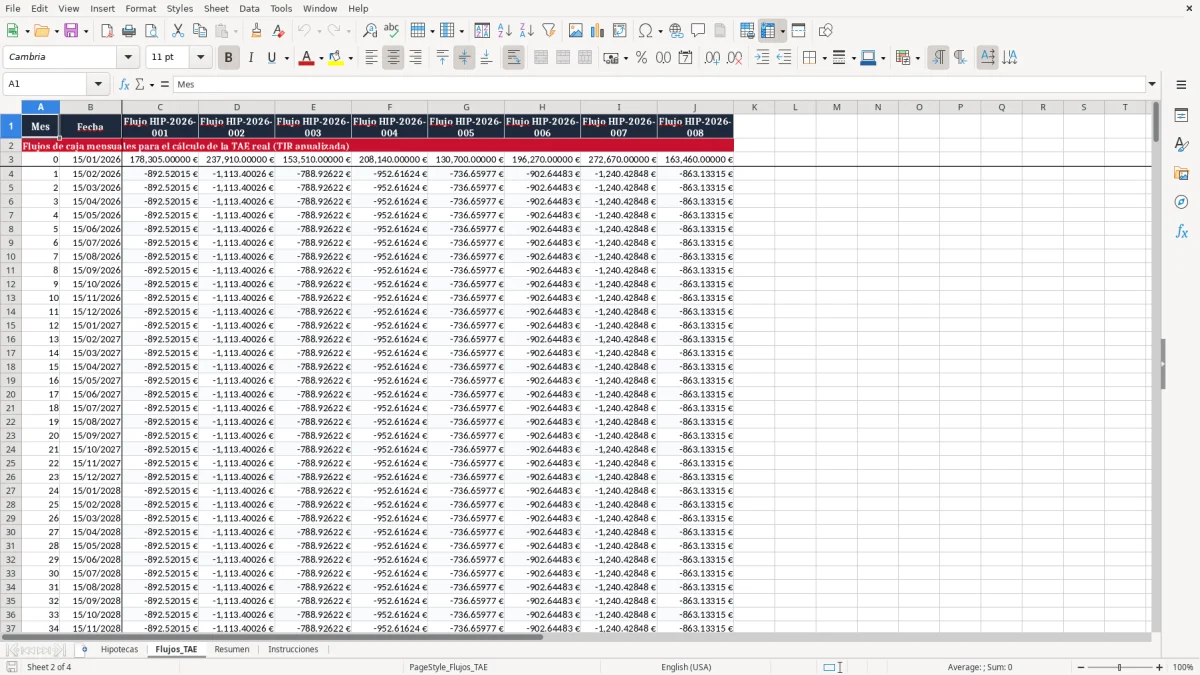Click the Copy icon
The height and width of the screenshot is (675, 1200).
(200, 31)
